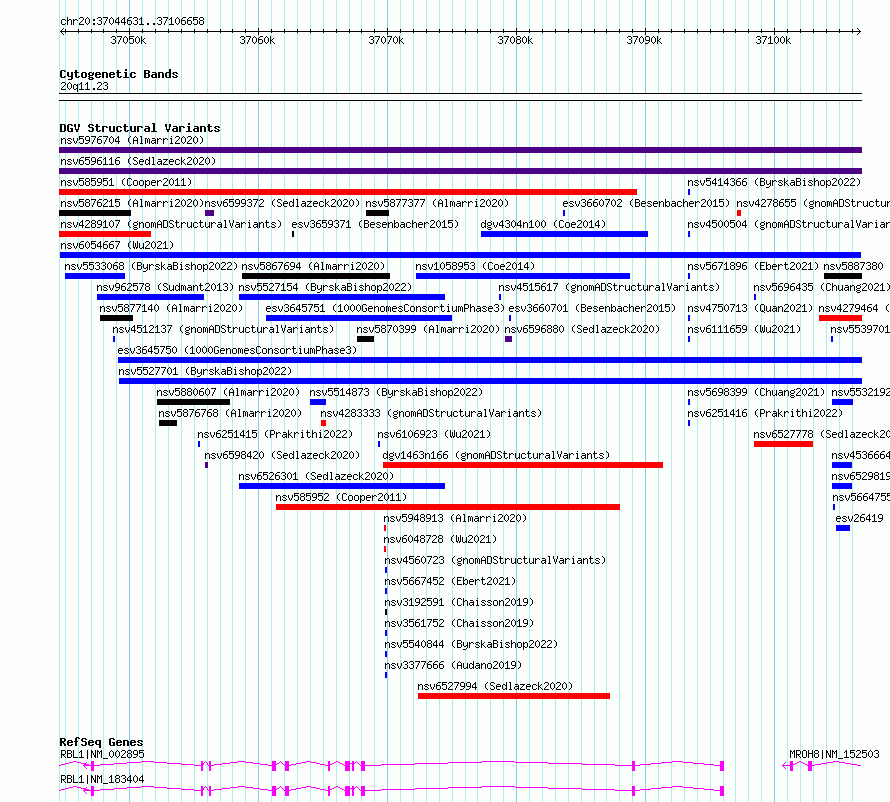The width and height of the screenshot is (890, 802).
Task: Click the esv3660702 (Besenbacher2015) label
Action: pyautogui.click(x=646, y=203)
